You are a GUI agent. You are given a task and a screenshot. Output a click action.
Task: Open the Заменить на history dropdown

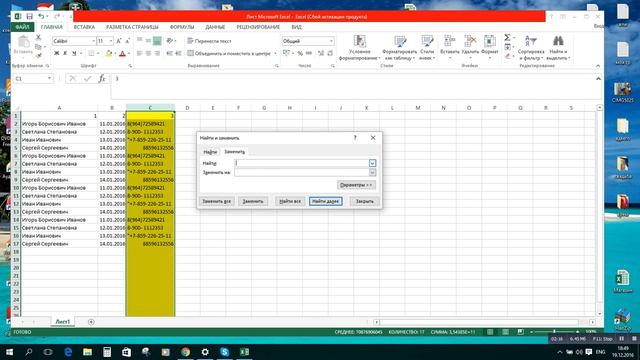pyautogui.click(x=372, y=173)
